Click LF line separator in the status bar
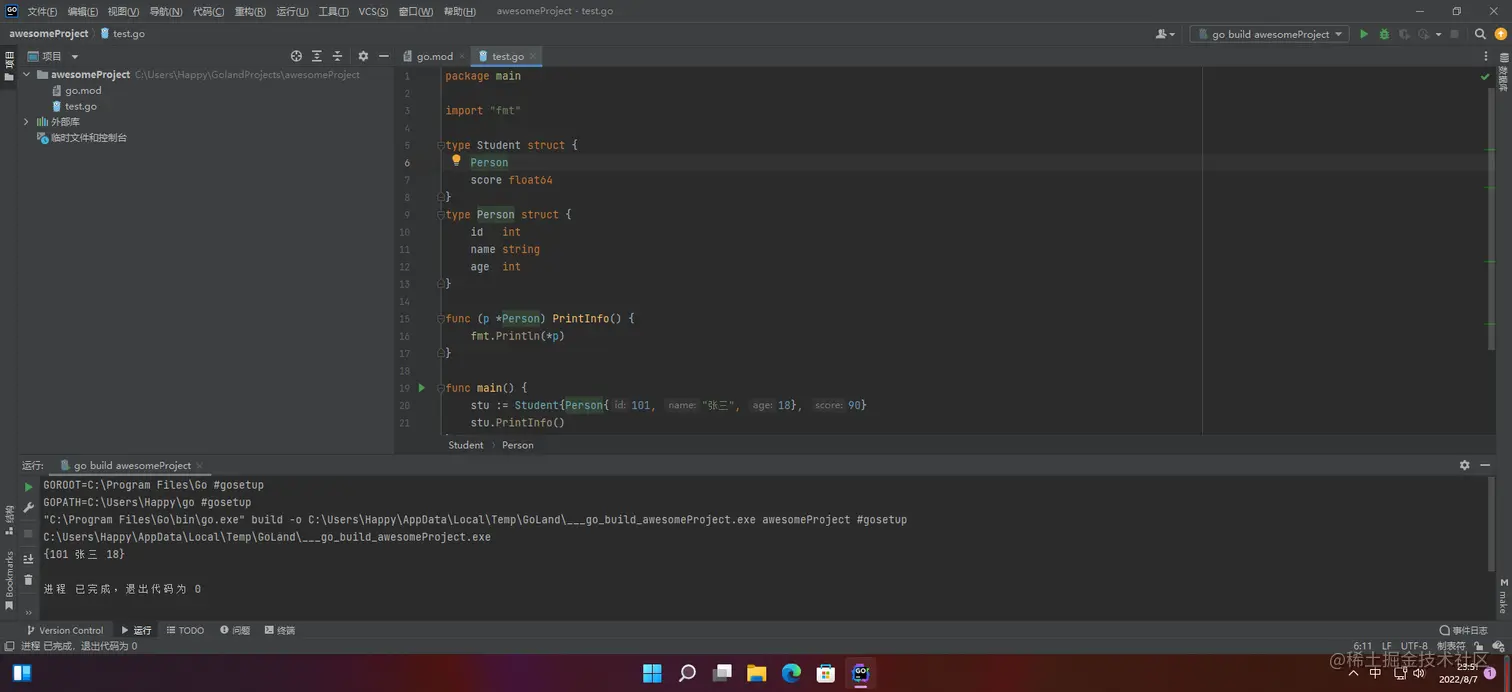Image resolution: width=1512 pixels, height=692 pixels. pos(1387,646)
